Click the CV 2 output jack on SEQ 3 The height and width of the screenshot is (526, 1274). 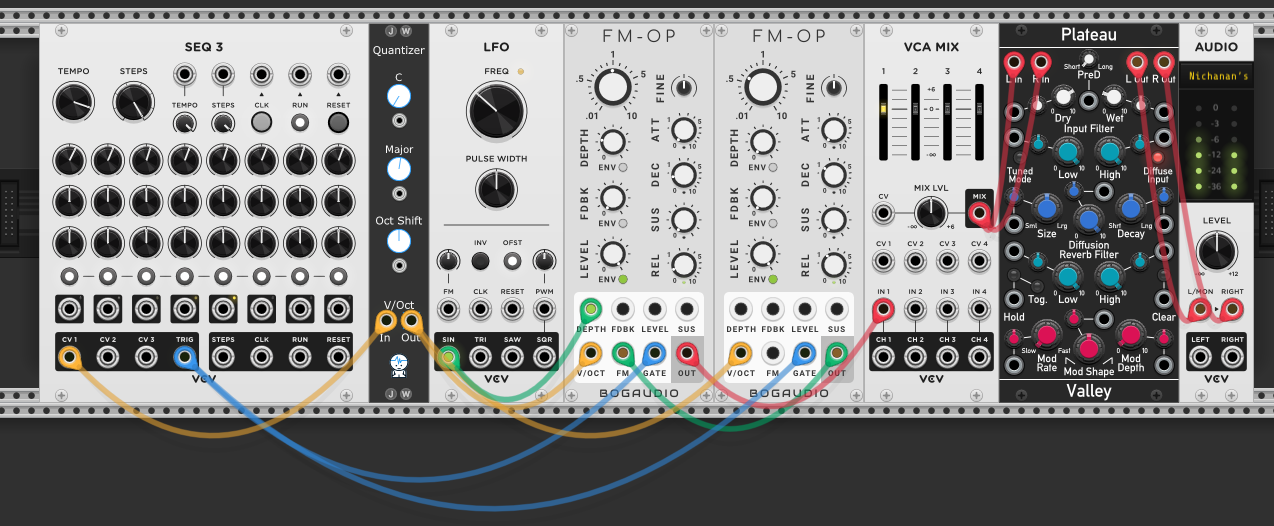(x=108, y=357)
